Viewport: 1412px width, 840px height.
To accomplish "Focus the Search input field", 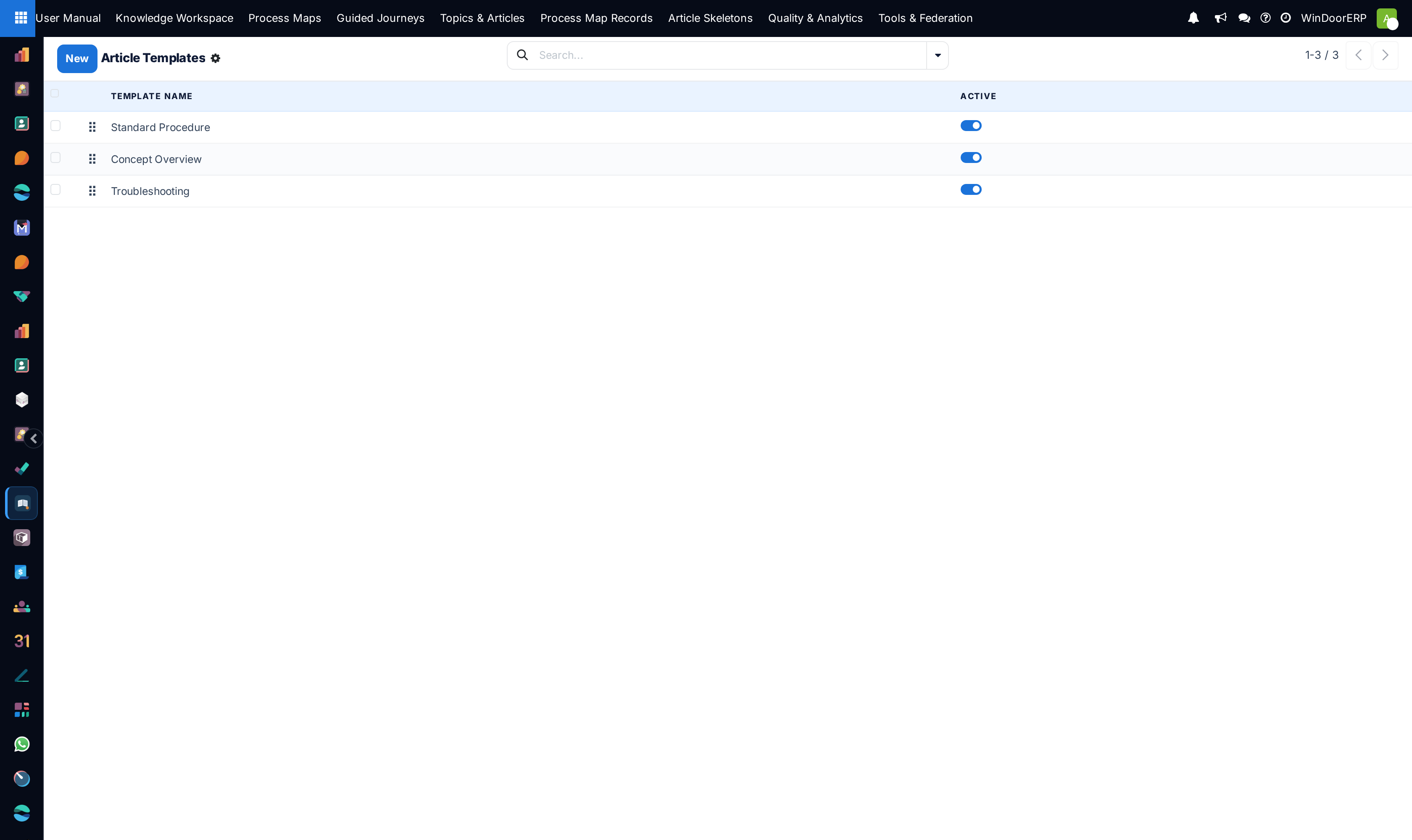I will (731, 55).
